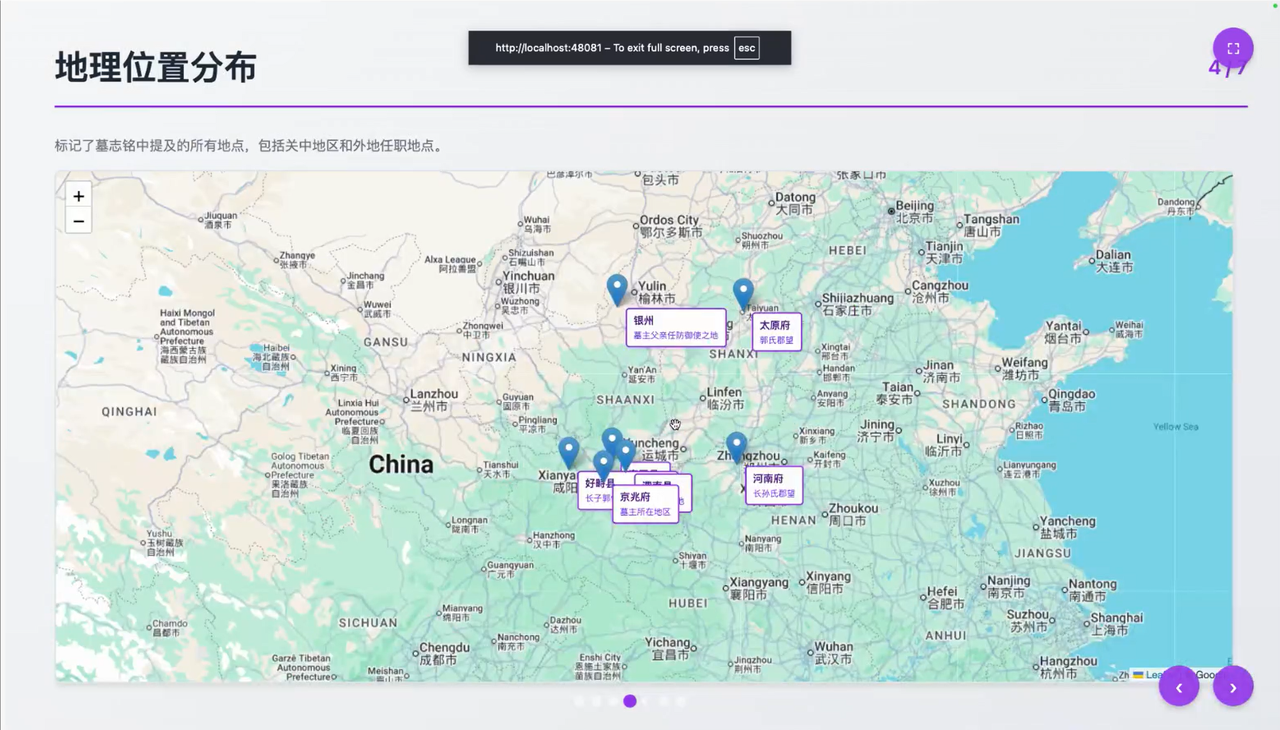This screenshot has height=730, width=1280.
Task: Zoom in on the map
Action: [x=78, y=196]
